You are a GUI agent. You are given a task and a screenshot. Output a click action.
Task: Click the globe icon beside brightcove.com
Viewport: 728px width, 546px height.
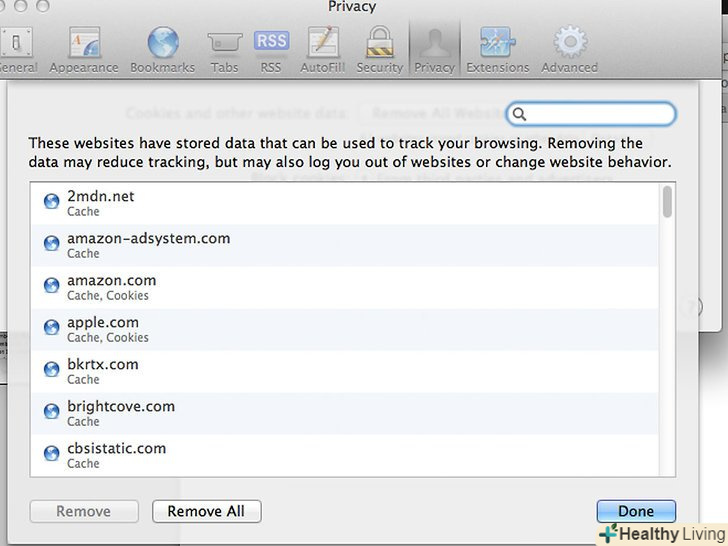[x=52, y=411]
